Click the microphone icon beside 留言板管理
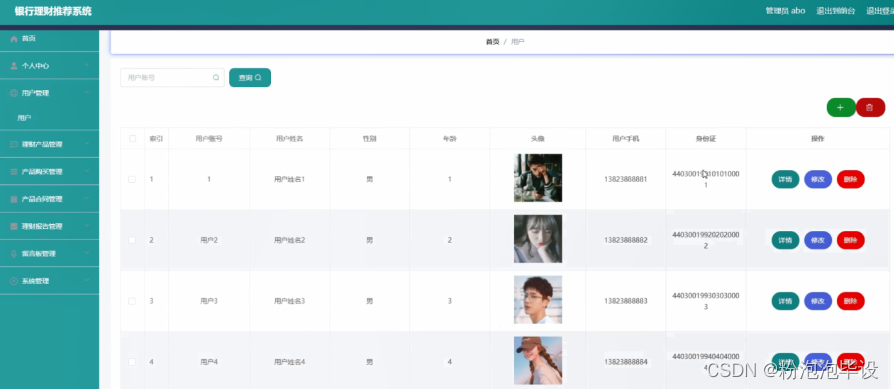Image resolution: width=894 pixels, height=389 pixels. [14, 254]
